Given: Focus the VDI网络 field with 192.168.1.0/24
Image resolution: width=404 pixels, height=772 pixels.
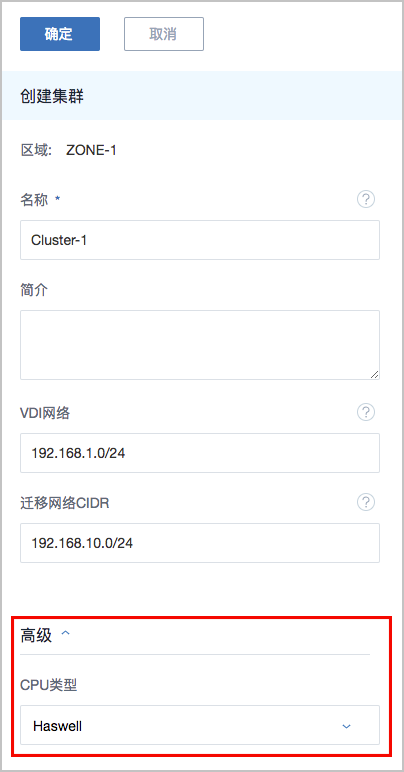Looking at the screenshot, I should tap(200, 453).
